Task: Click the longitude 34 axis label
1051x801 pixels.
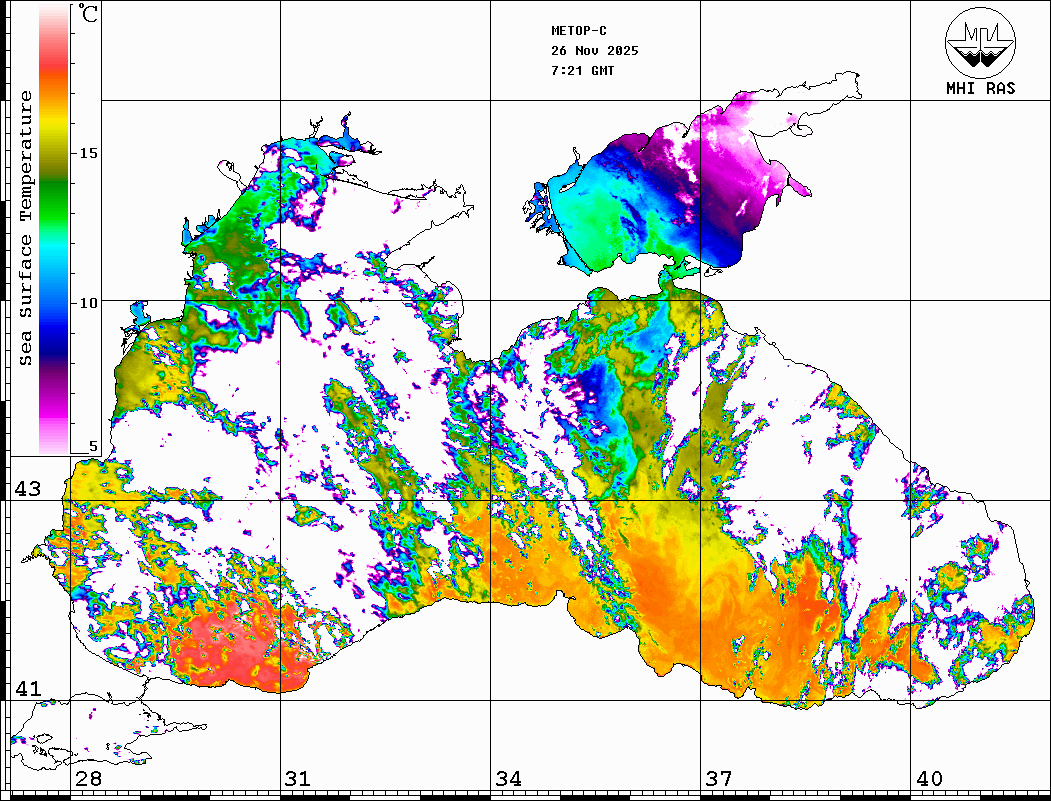Action: (507, 779)
